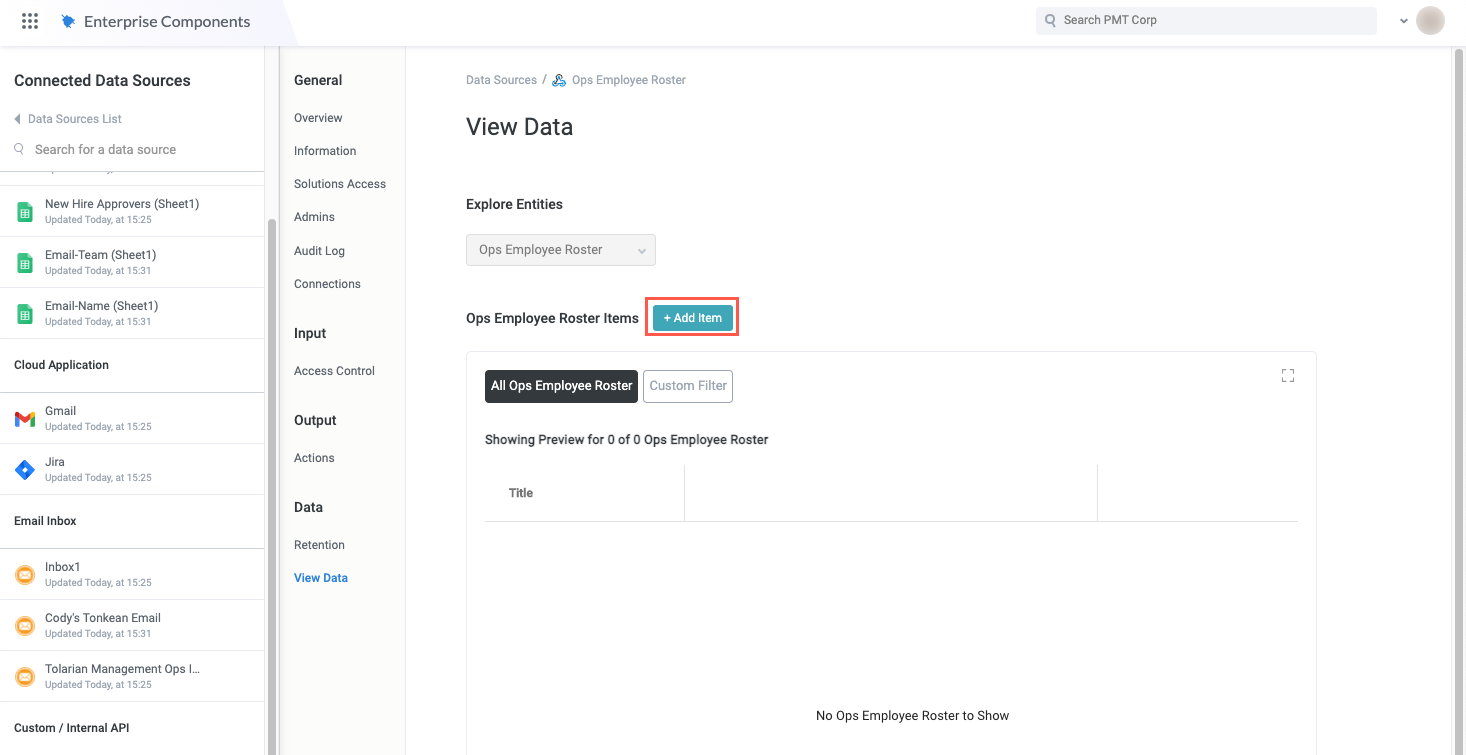
Task: Click the Email-Name sheet icon
Action: tap(25, 313)
